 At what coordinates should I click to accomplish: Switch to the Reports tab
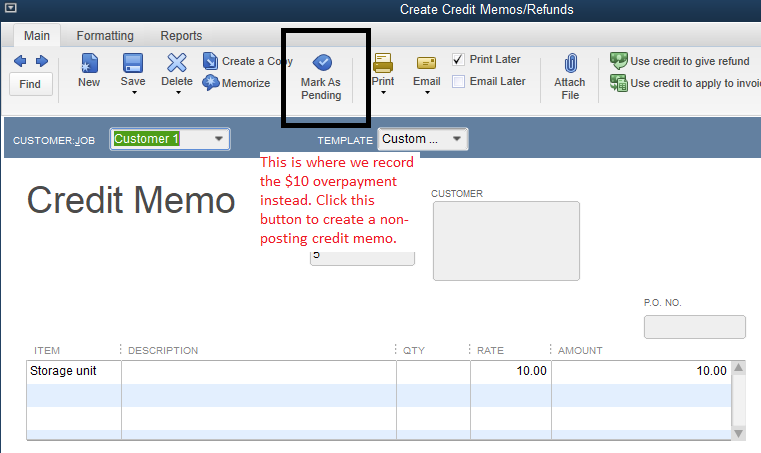point(181,36)
